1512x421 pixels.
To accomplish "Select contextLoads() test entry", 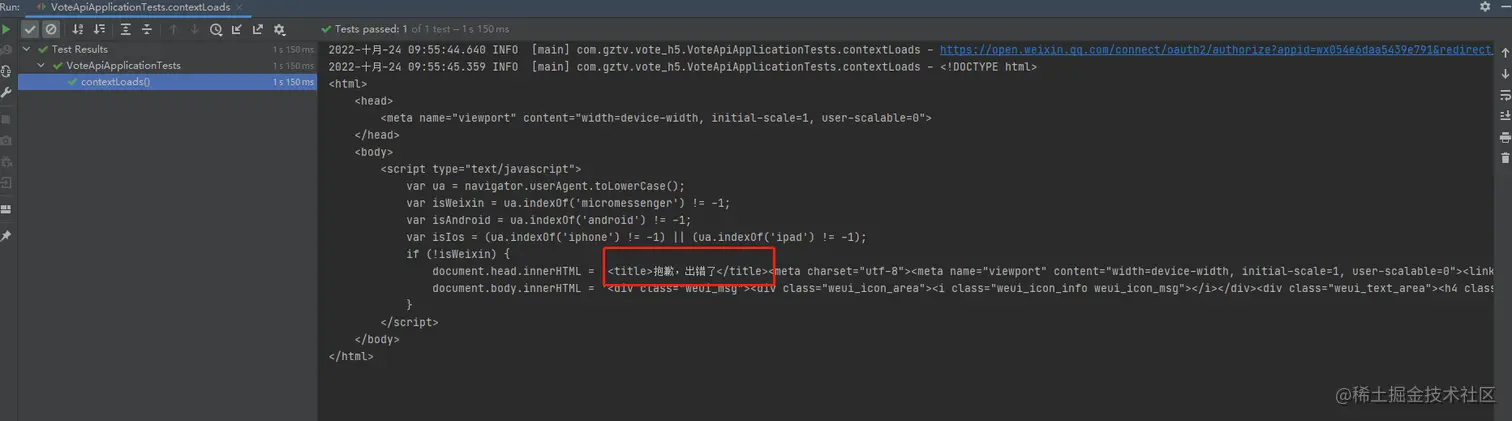I will click(x=168, y=82).
